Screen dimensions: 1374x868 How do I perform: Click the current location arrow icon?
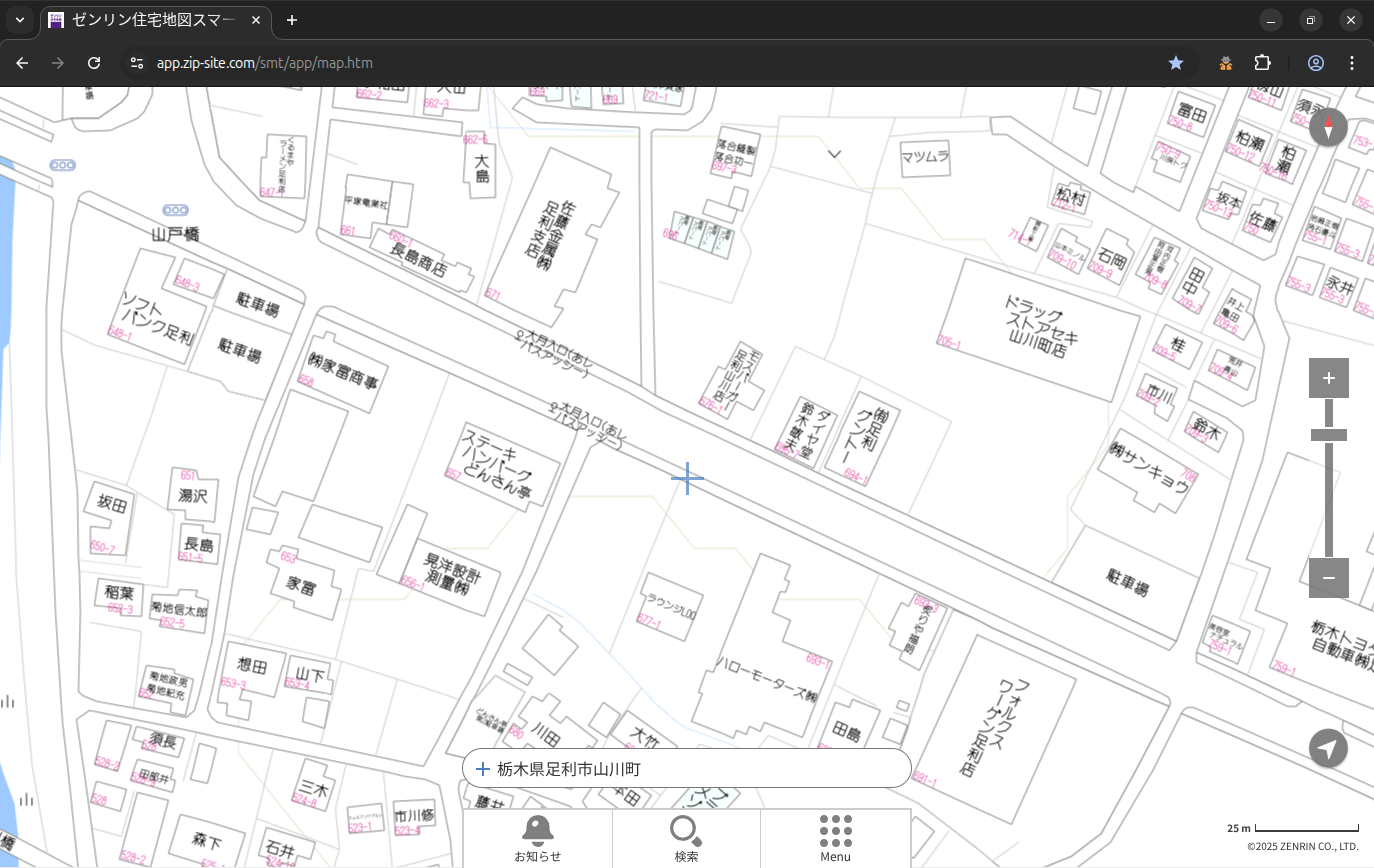tap(1328, 748)
